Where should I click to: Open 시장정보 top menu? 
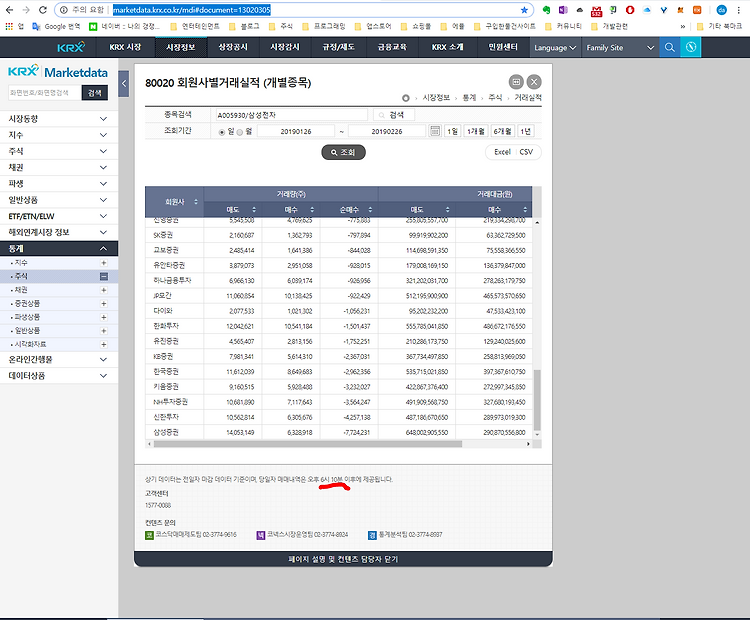coord(181,47)
